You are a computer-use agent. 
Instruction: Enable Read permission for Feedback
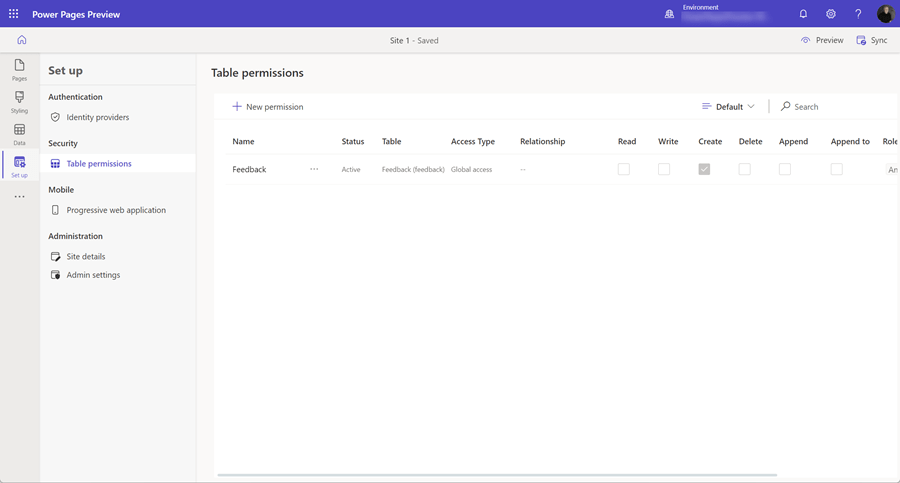tap(624, 170)
